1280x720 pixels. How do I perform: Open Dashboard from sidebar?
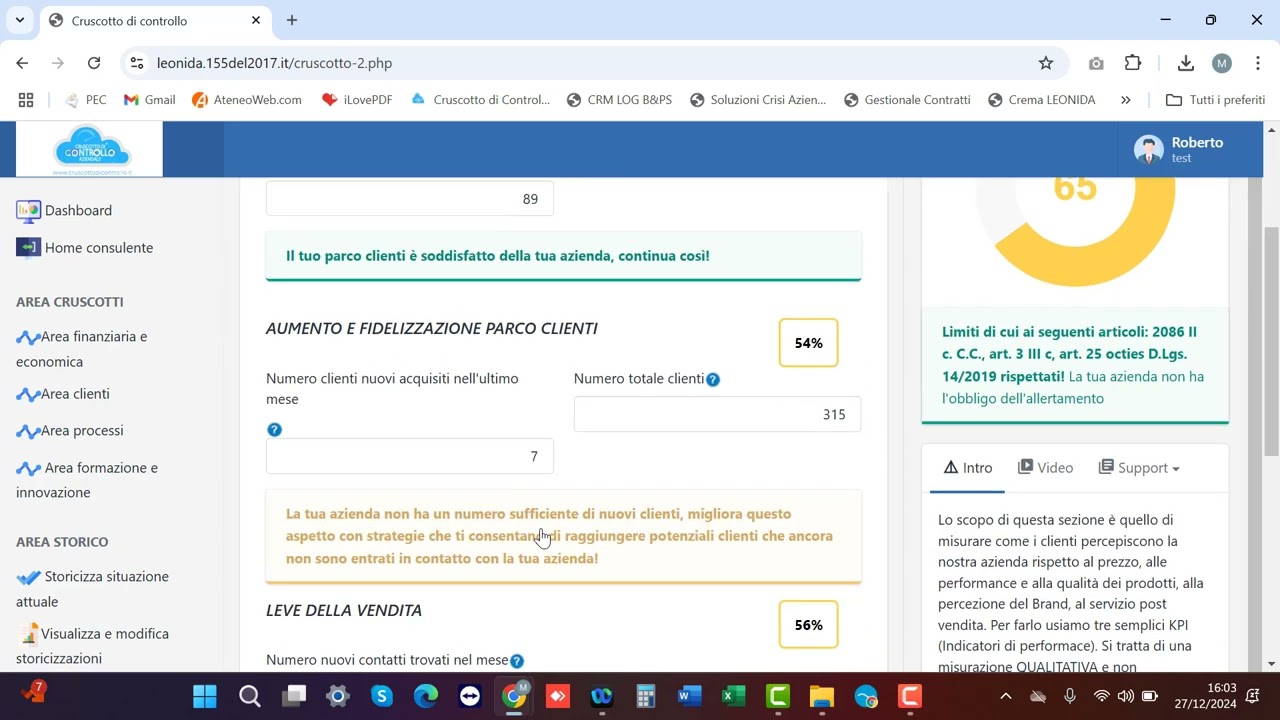tap(78, 211)
